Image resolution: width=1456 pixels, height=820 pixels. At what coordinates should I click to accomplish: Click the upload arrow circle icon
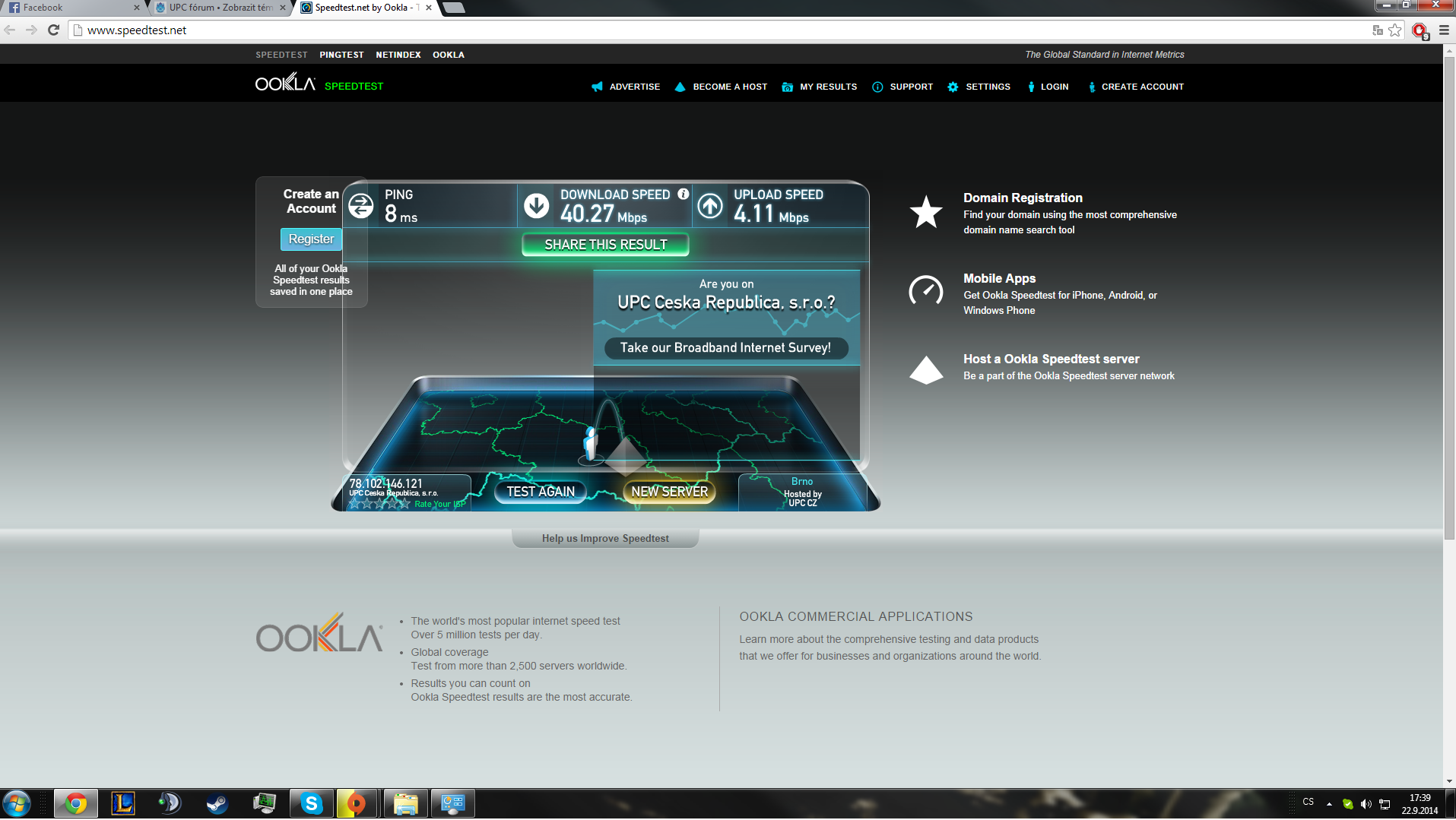pyautogui.click(x=710, y=205)
